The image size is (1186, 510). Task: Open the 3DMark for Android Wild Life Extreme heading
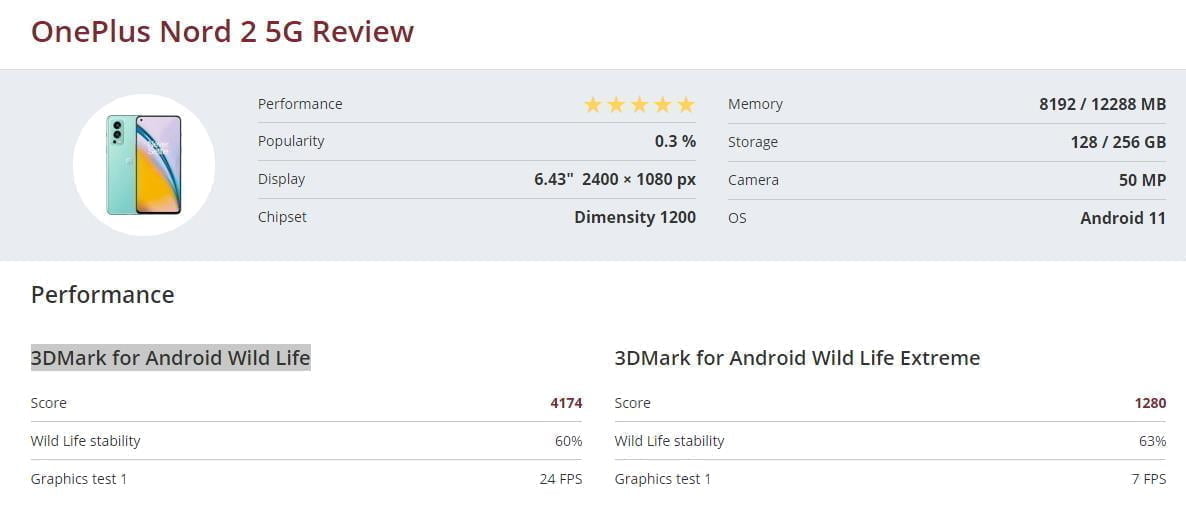[797, 358]
